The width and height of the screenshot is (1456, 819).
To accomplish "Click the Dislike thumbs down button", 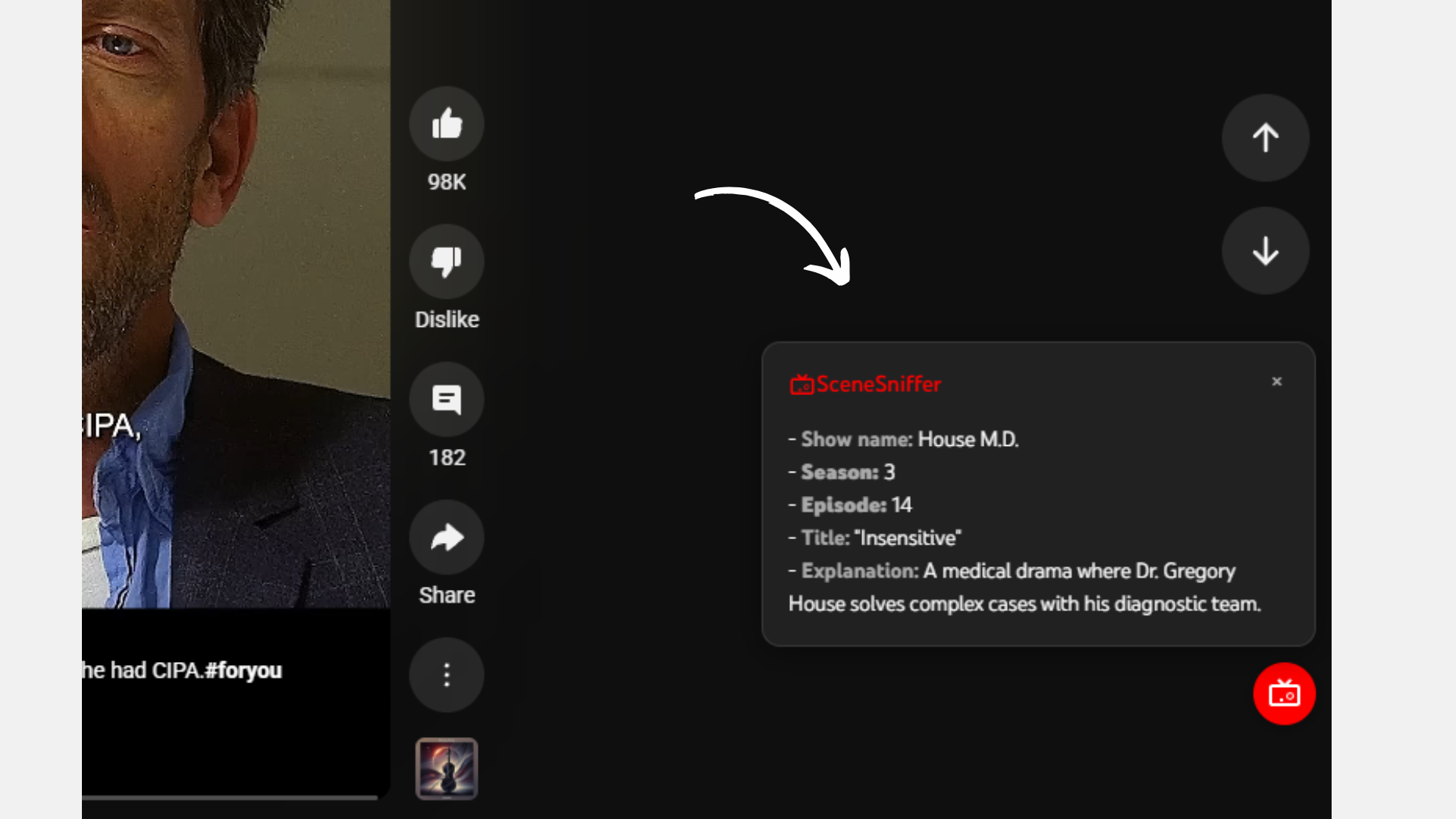I will (447, 262).
